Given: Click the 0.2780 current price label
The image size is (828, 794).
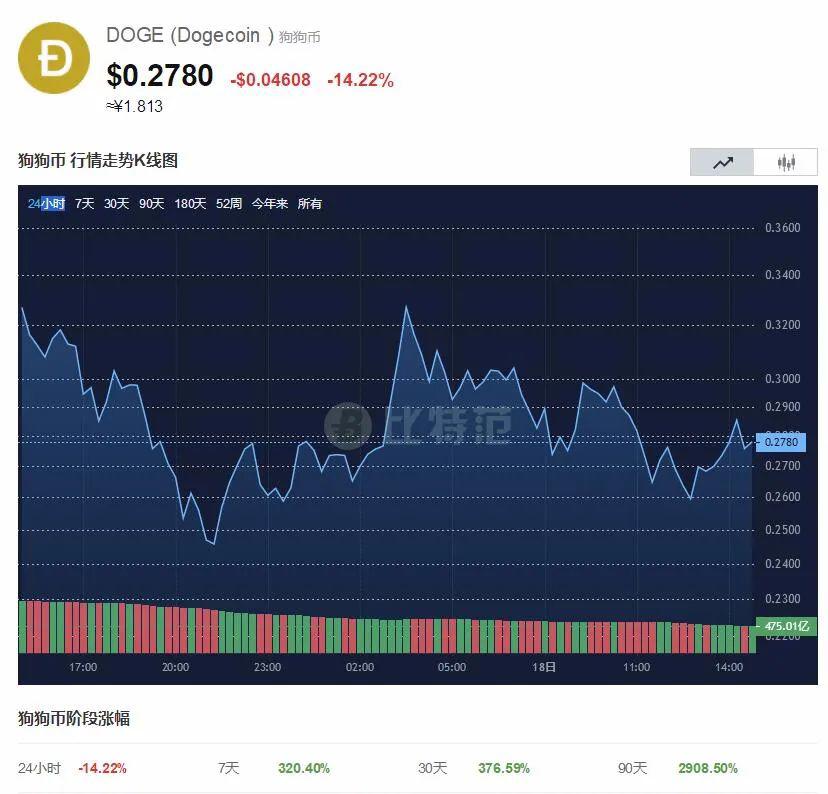Looking at the screenshot, I should (x=781, y=441).
